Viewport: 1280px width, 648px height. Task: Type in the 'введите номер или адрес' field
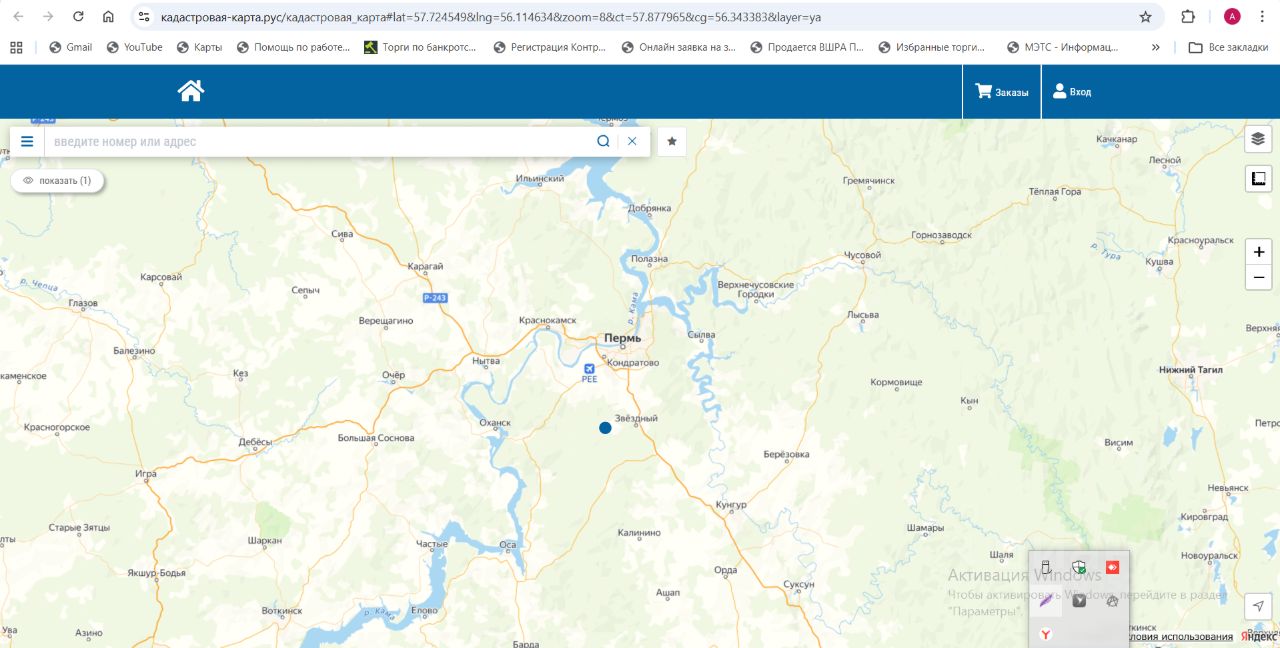(320, 142)
